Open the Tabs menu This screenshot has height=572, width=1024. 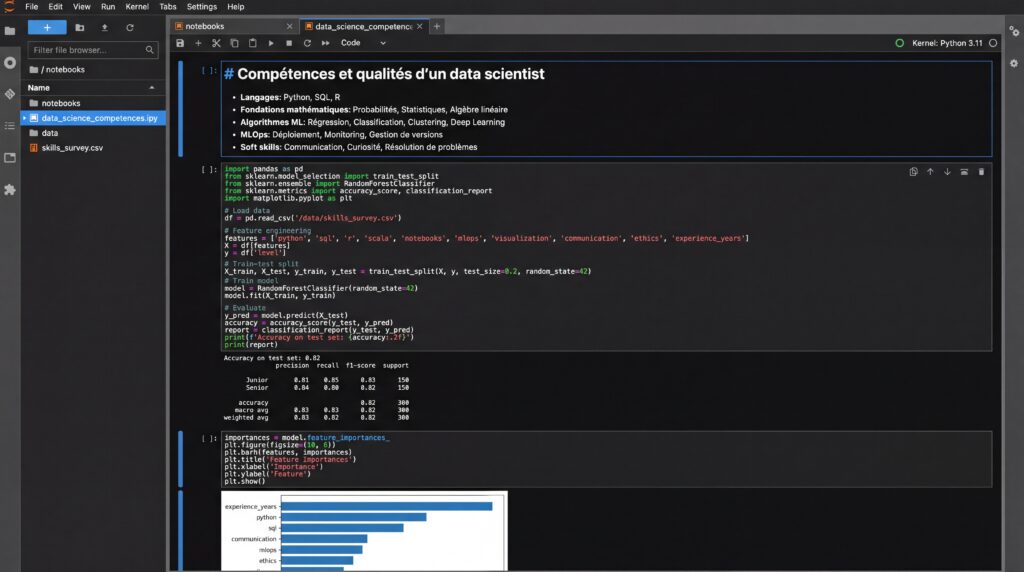tap(168, 7)
